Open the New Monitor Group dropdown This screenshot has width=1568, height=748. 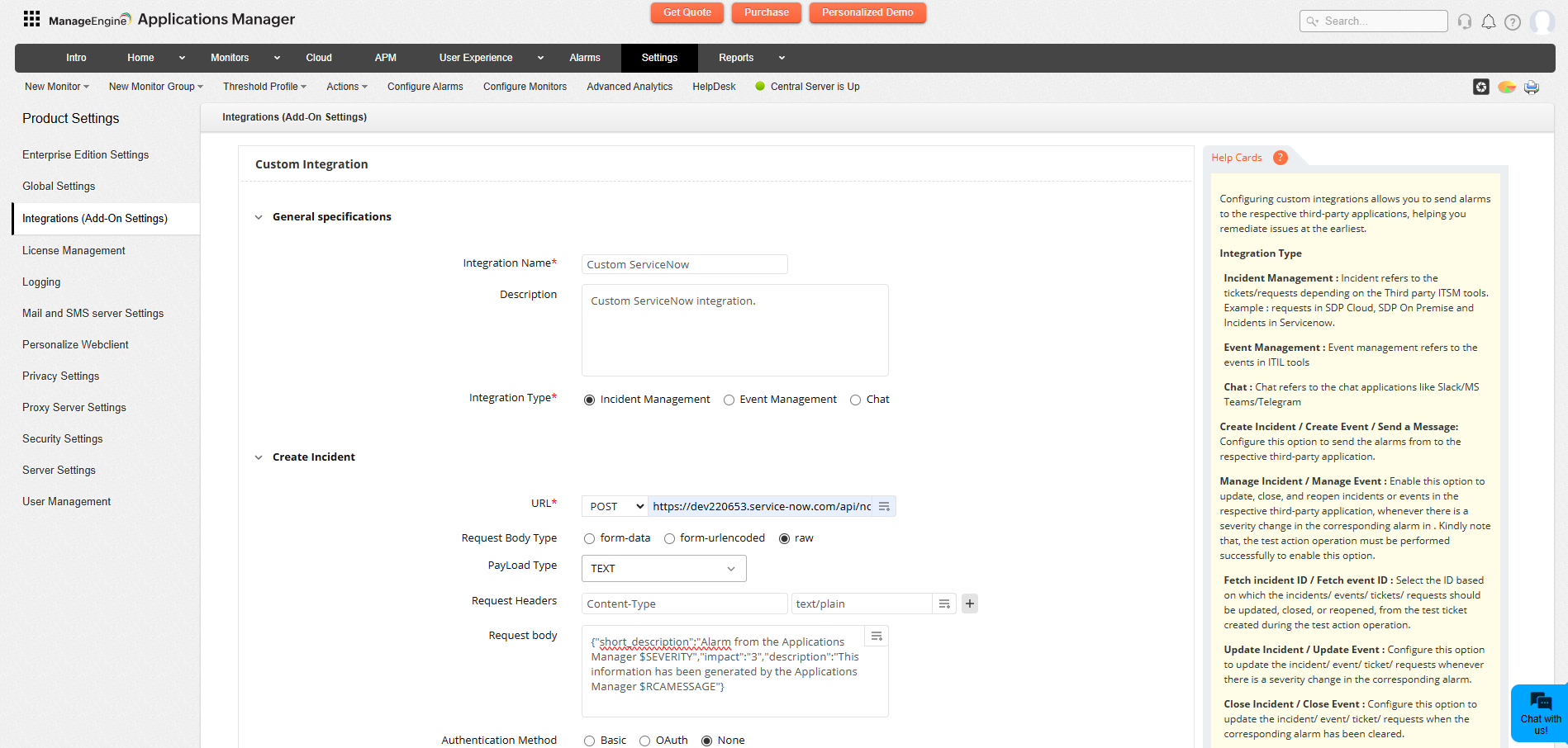[x=156, y=87]
